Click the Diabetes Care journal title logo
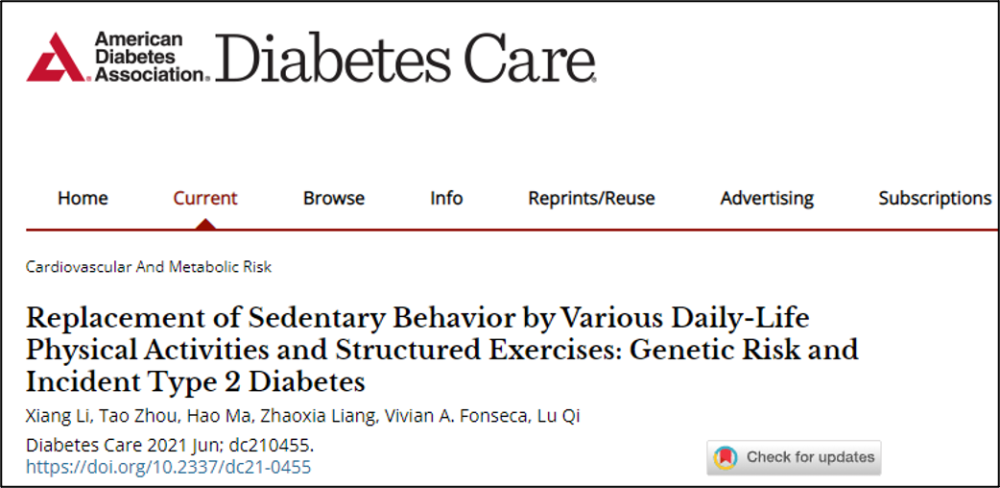 [x=406, y=57]
